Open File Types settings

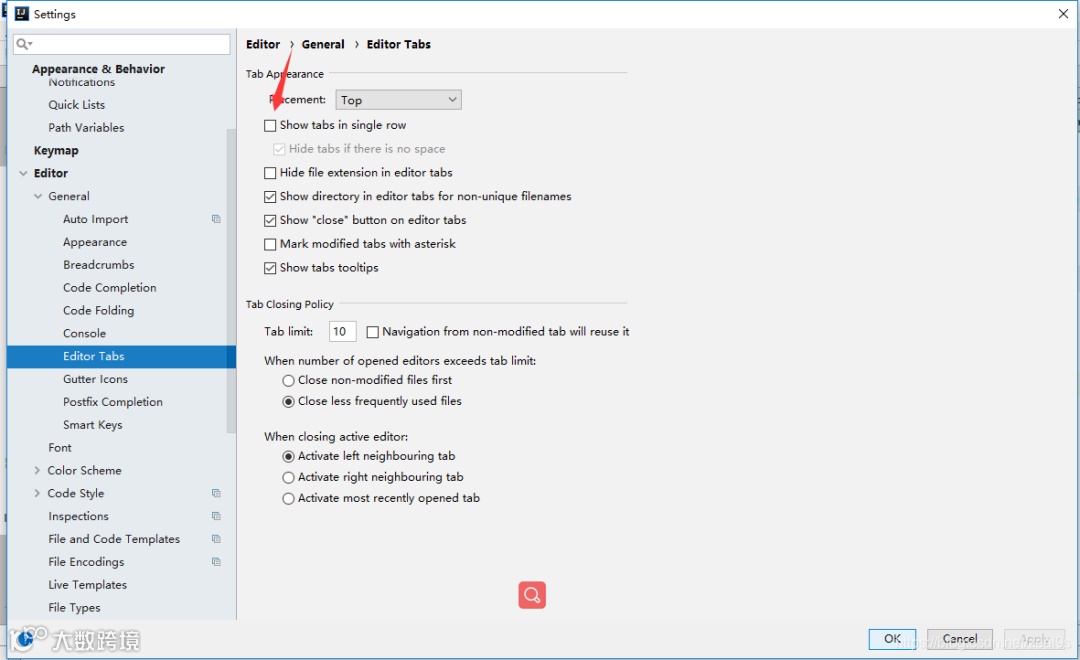tap(74, 608)
